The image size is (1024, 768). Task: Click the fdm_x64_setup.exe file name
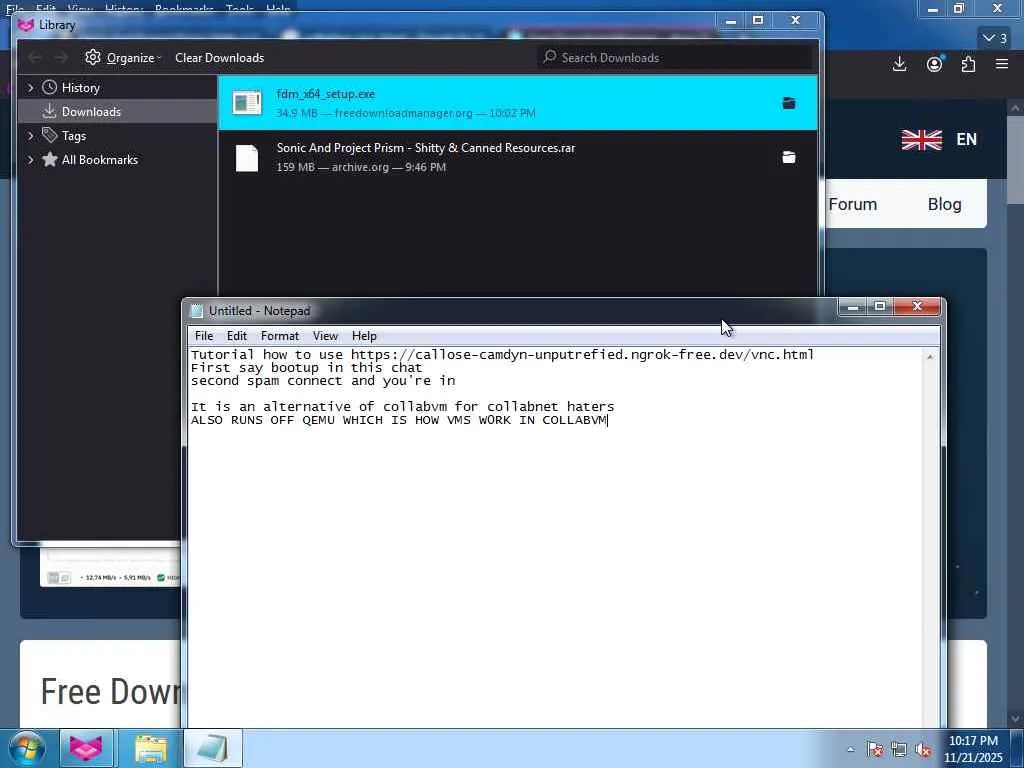325,94
